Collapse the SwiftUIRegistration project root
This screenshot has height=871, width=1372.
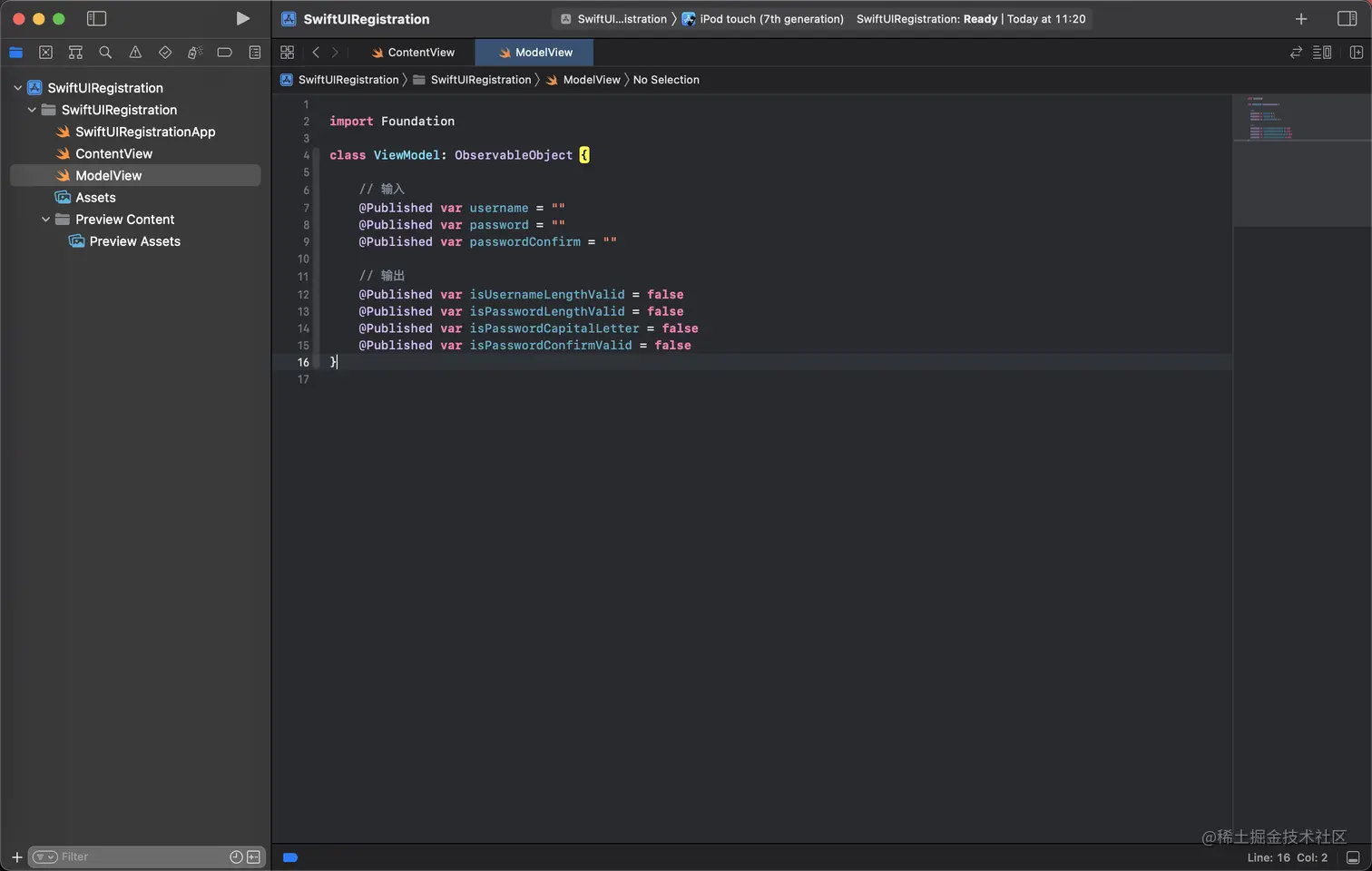[17, 88]
